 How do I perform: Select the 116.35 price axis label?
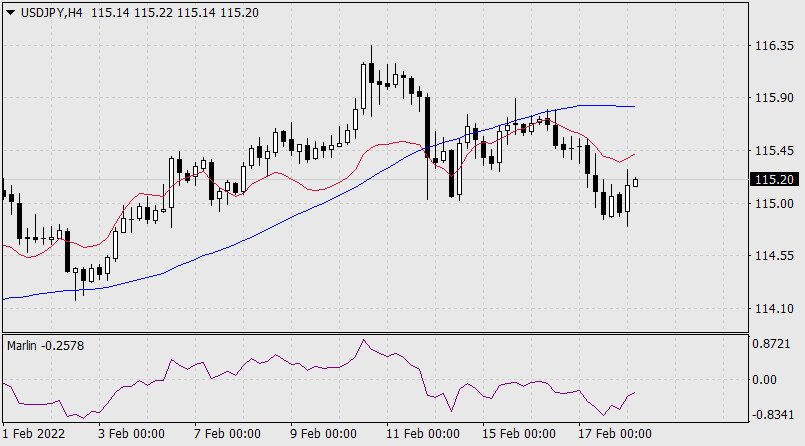click(774, 46)
